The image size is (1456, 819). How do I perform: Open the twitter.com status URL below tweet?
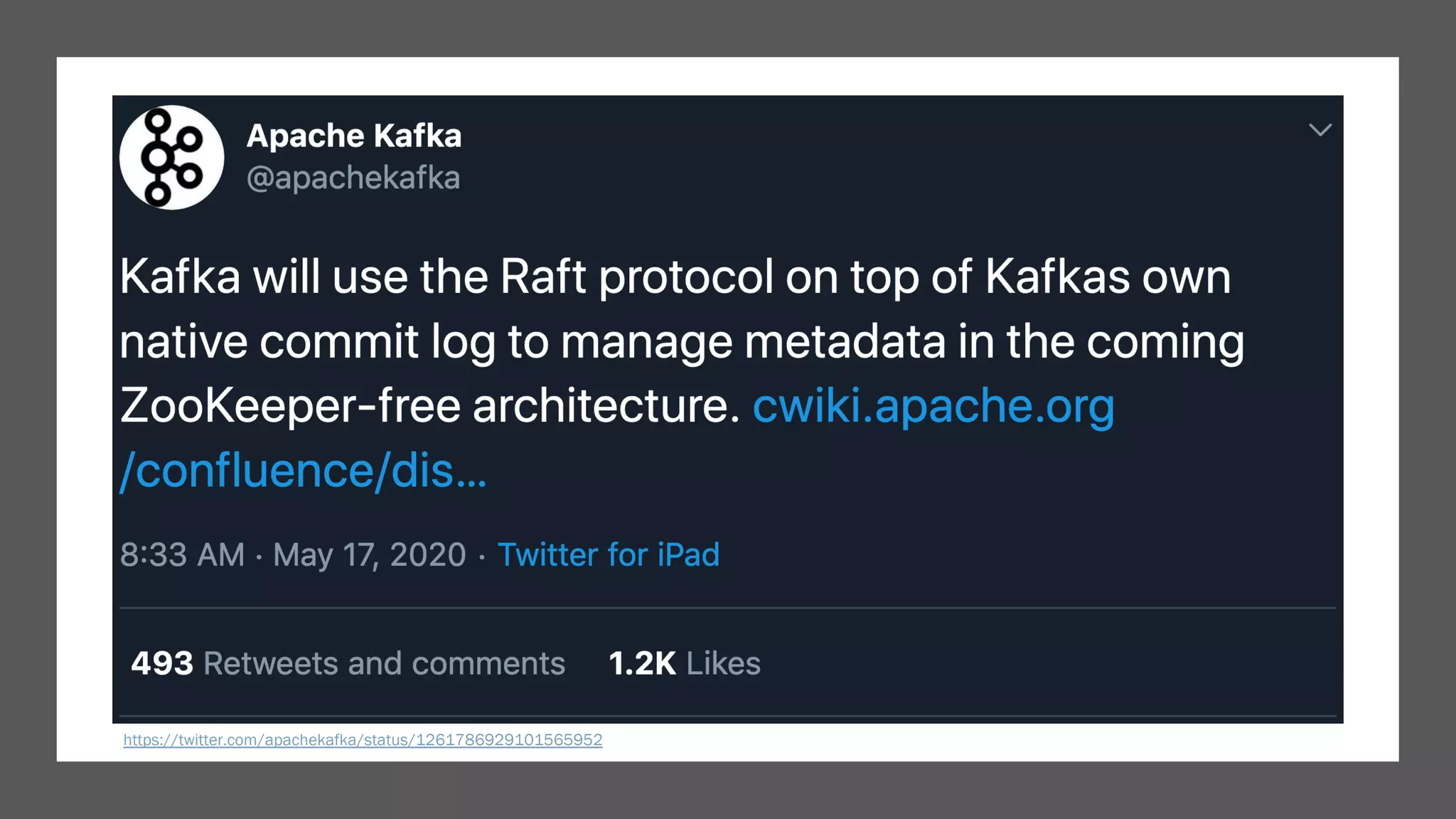[363, 740]
